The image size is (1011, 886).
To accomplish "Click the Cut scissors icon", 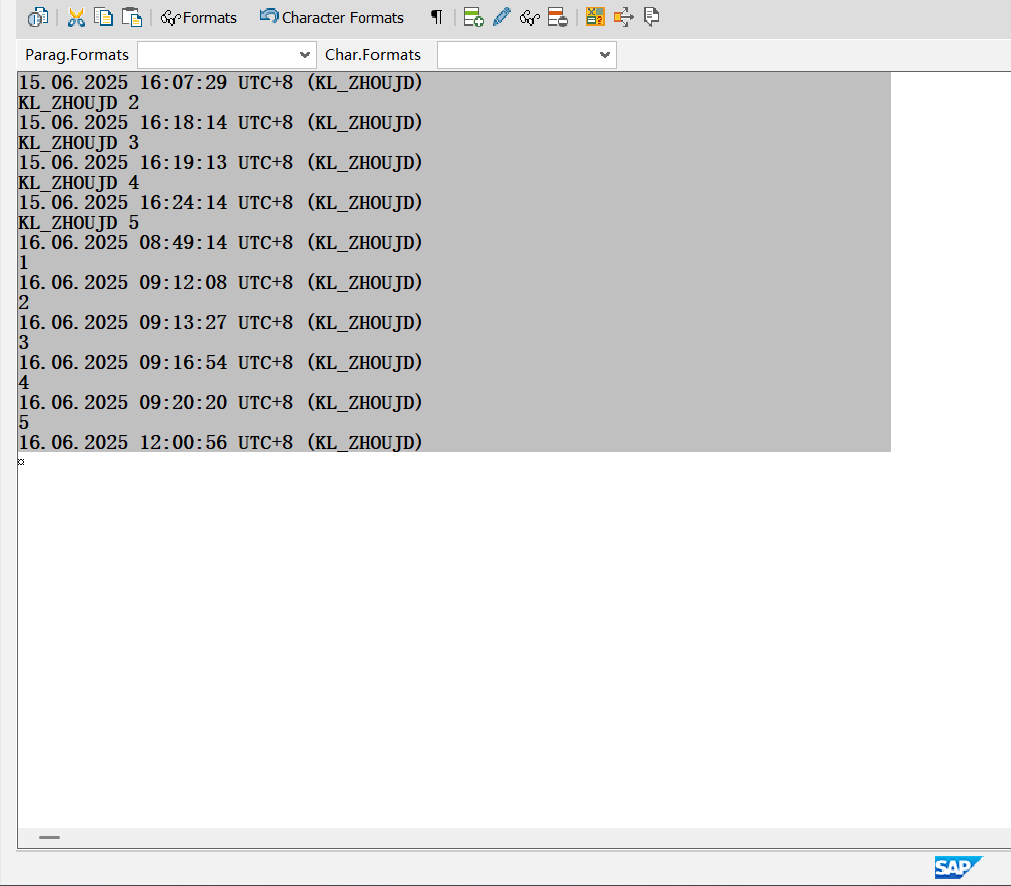I will tap(76, 17).
